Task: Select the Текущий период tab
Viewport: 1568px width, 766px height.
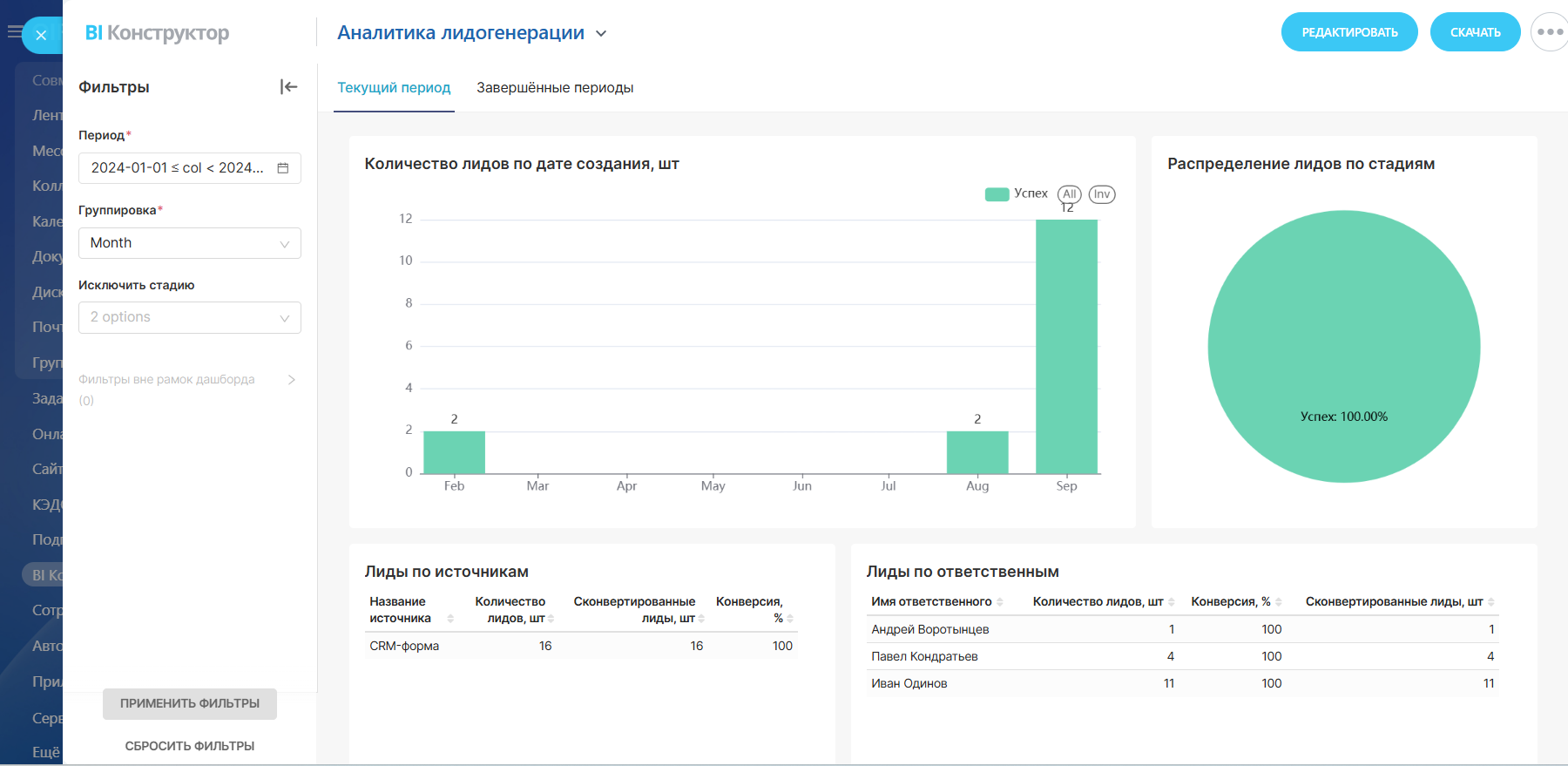Action: click(394, 87)
